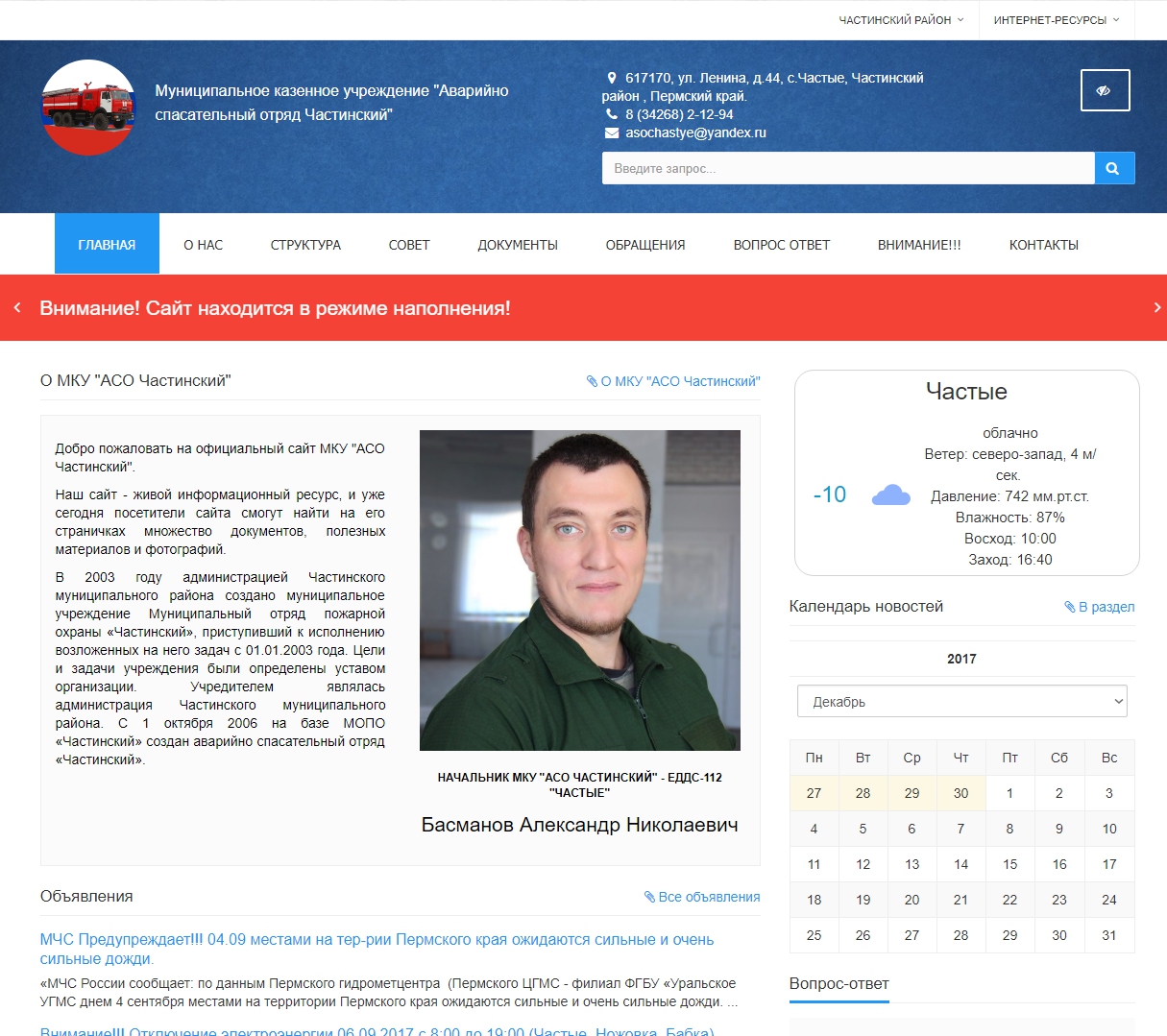The height and width of the screenshot is (1036, 1167).
Task: Open the 'Декабрь' month selector
Action: pyautogui.click(x=961, y=701)
